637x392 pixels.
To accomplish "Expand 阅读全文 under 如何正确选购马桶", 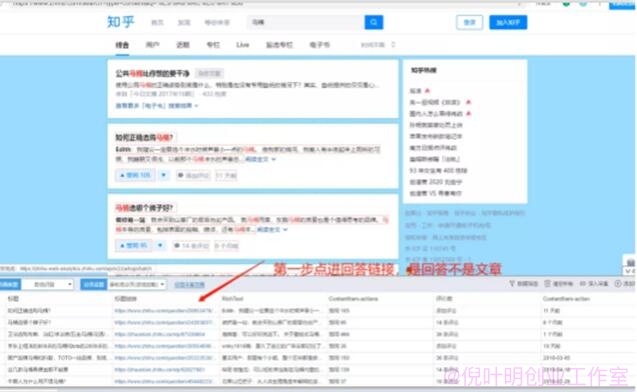I will click(x=260, y=159).
